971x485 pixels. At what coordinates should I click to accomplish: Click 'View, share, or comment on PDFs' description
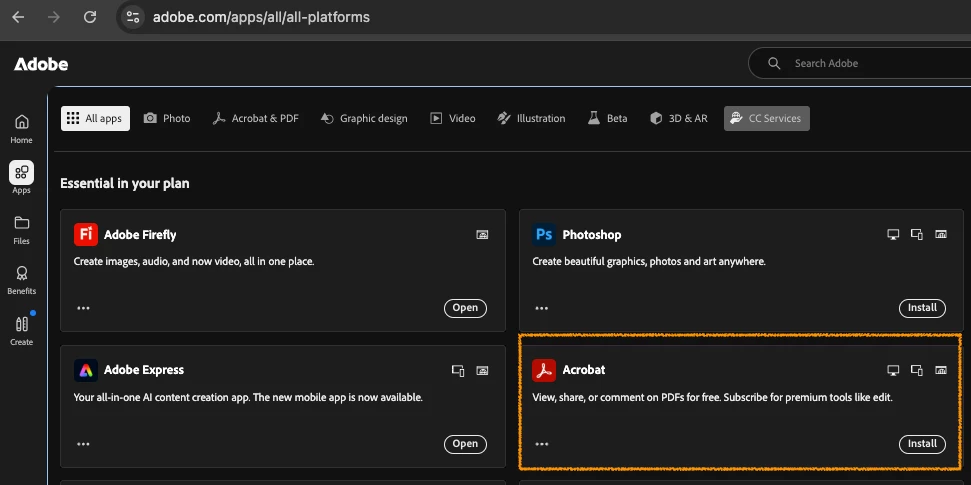point(712,397)
